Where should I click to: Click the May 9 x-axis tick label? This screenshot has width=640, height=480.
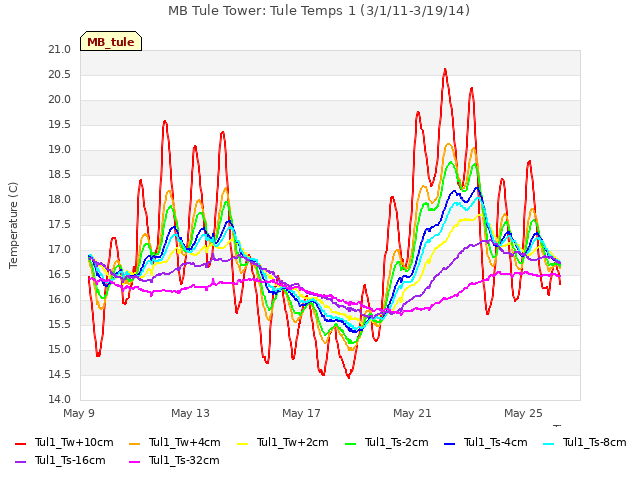(x=79, y=413)
